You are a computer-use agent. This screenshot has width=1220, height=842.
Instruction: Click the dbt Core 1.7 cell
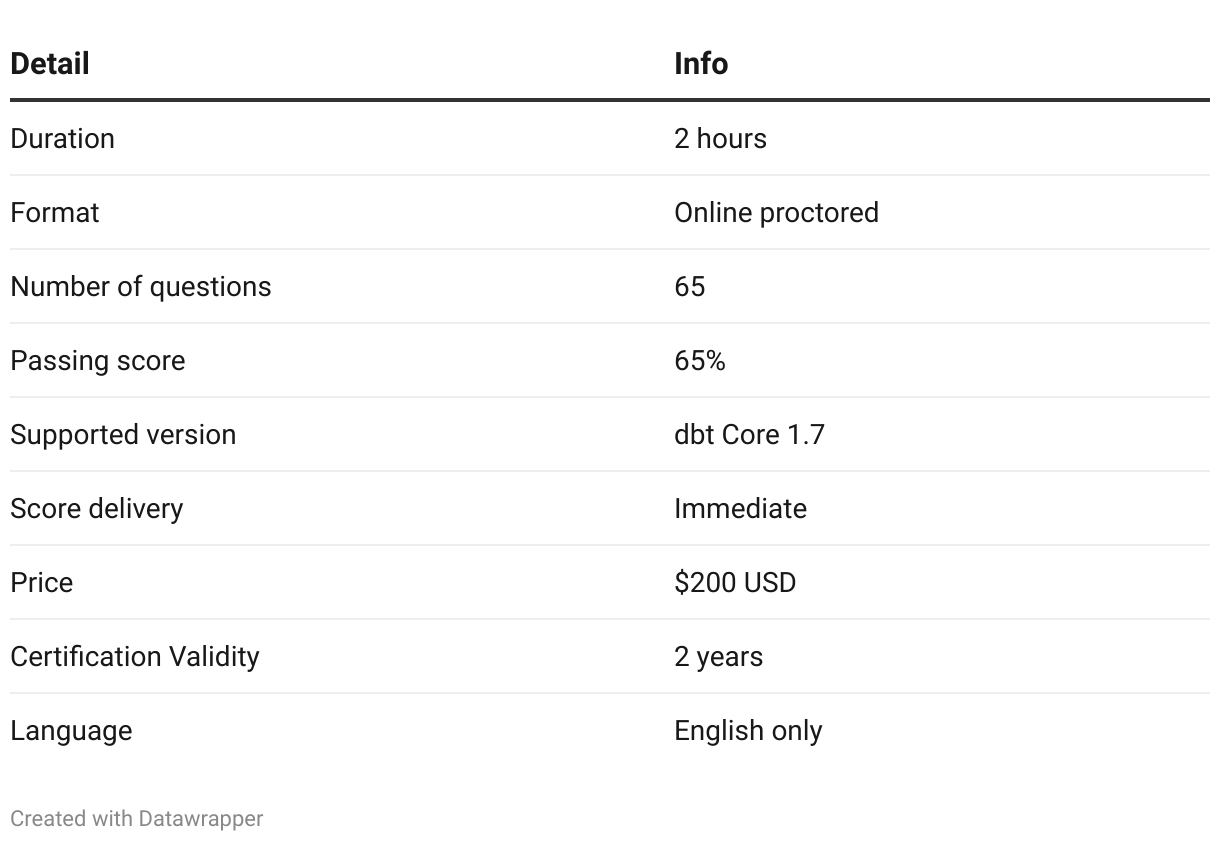tap(749, 434)
